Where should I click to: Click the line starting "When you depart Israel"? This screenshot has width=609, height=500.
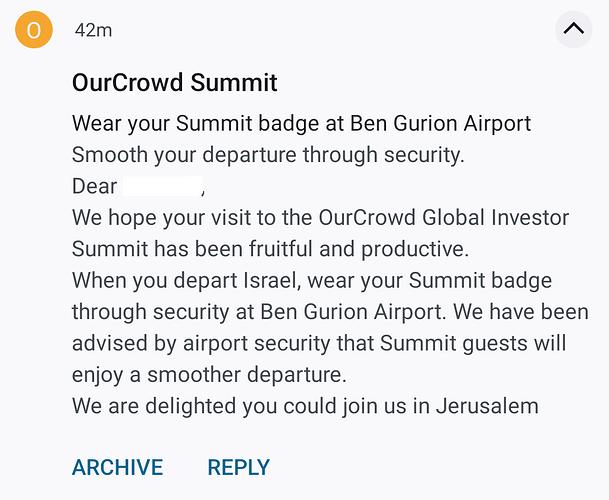coord(311,280)
